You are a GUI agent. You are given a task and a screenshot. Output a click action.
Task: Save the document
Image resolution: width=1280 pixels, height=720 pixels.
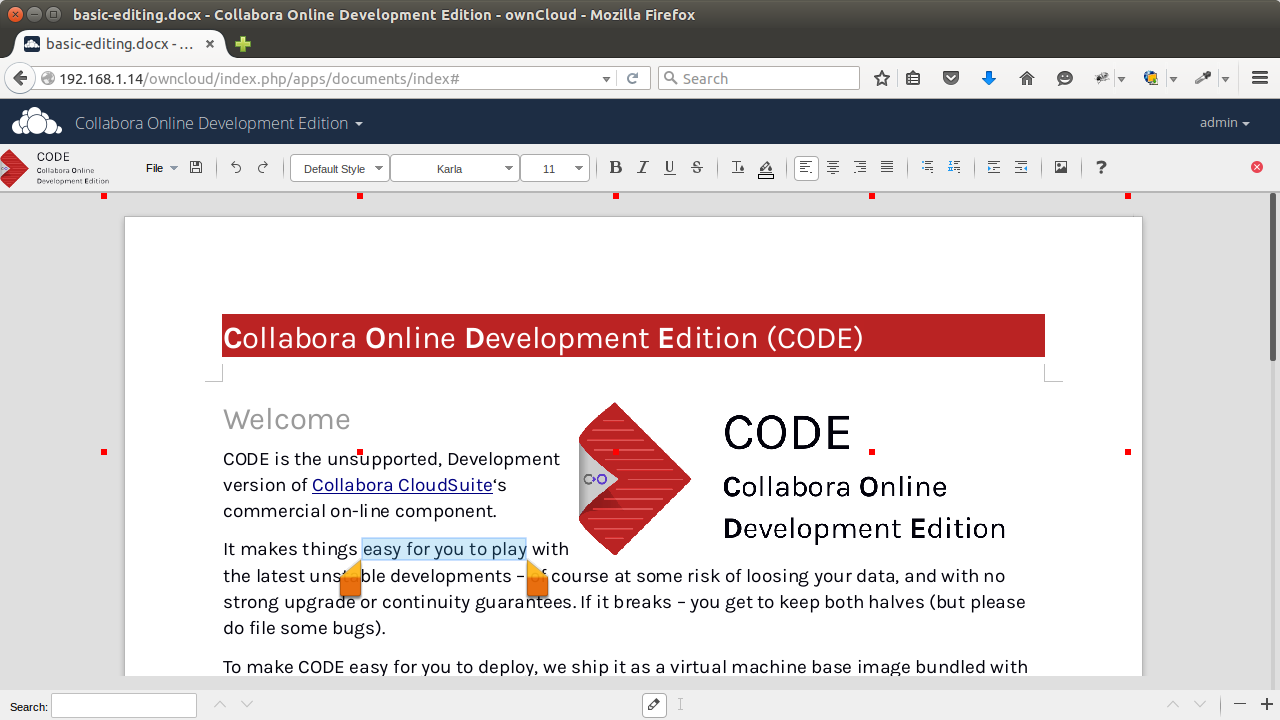tap(196, 167)
